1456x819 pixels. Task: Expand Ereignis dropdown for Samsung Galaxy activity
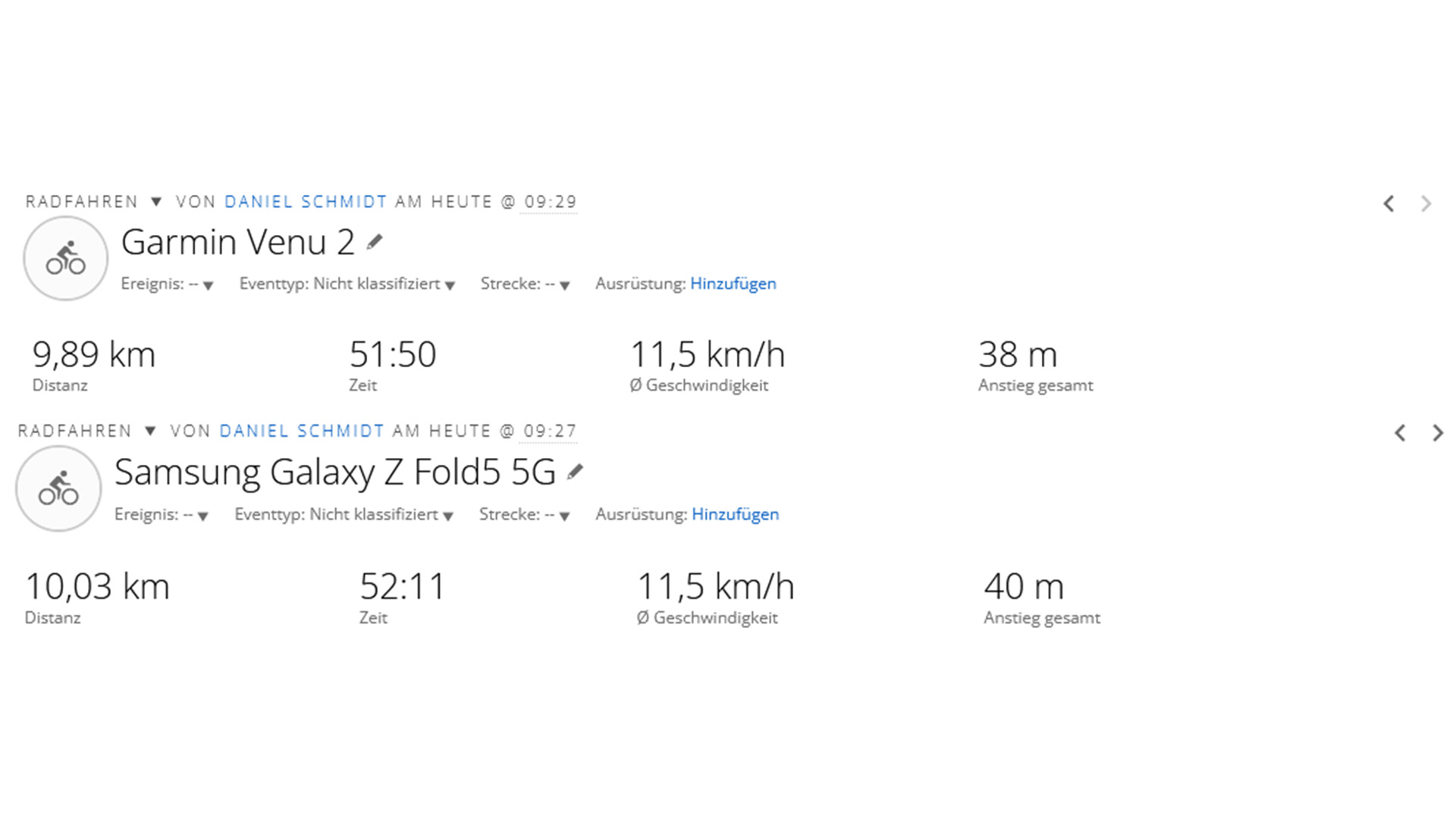[202, 516]
